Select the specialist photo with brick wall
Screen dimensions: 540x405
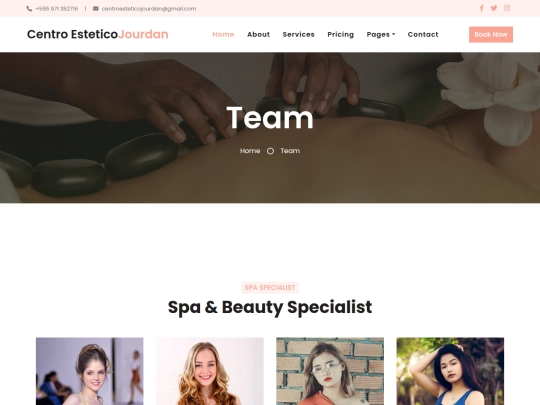(330, 371)
